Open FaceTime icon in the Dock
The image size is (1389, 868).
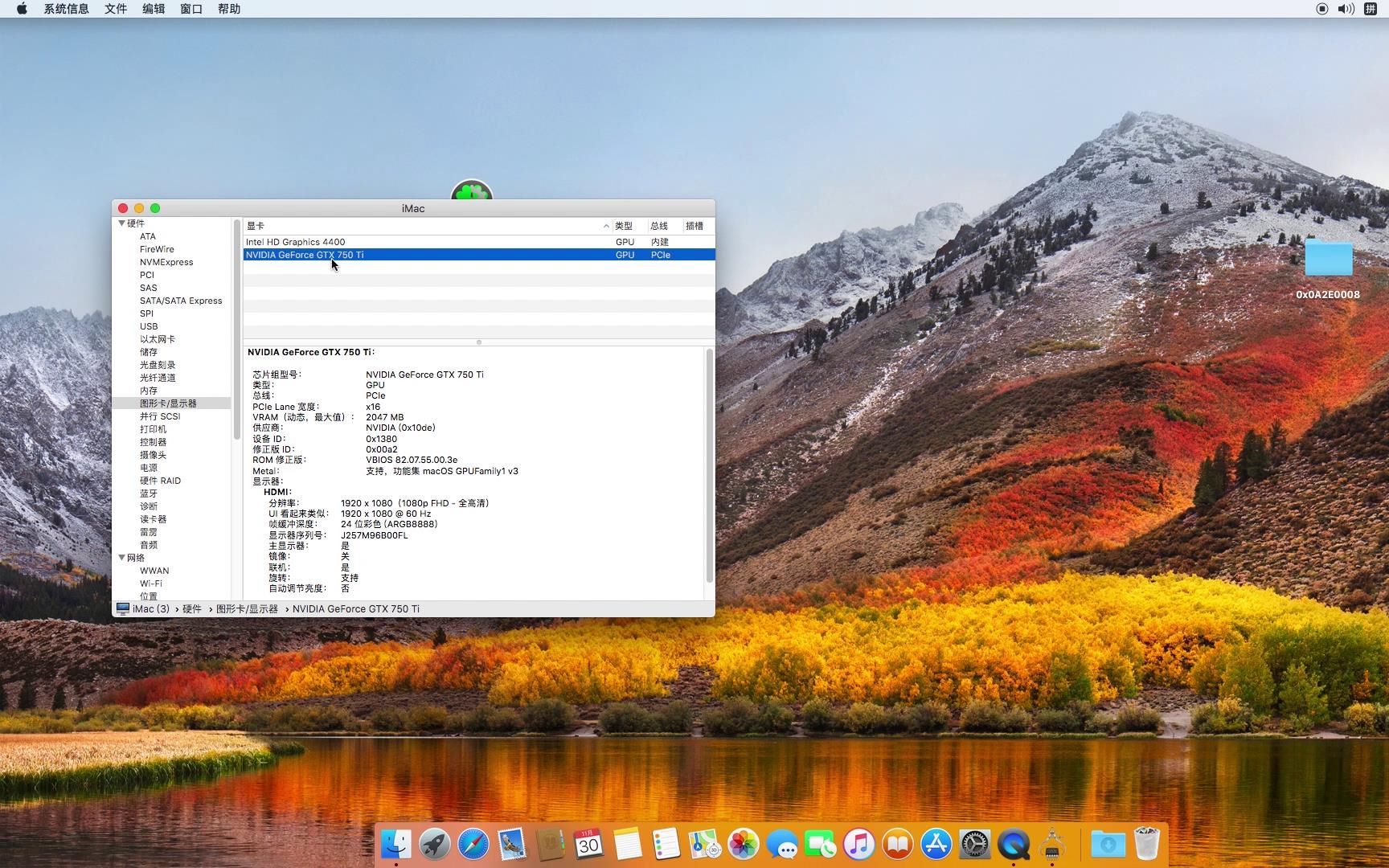coord(820,844)
